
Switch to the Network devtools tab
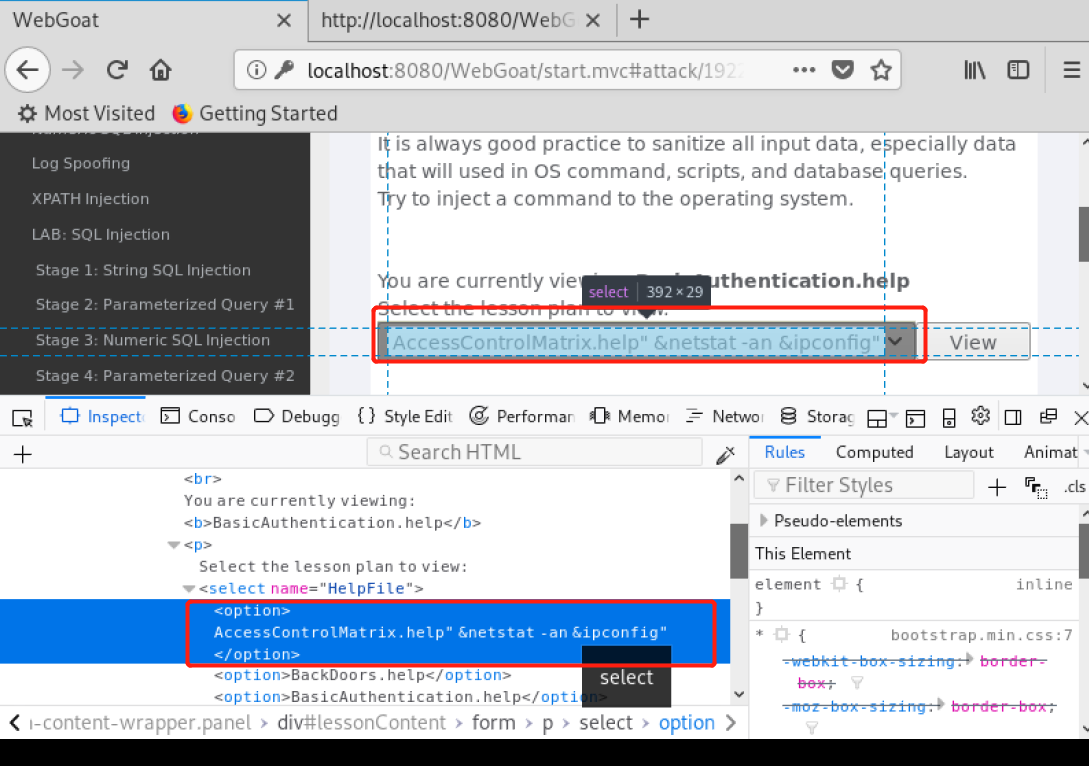coord(724,417)
